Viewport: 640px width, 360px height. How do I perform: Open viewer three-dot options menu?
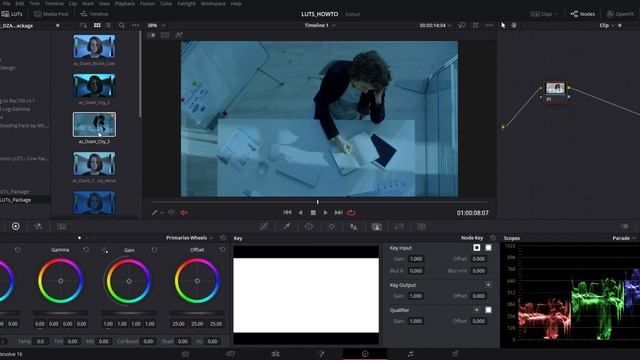(489, 25)
